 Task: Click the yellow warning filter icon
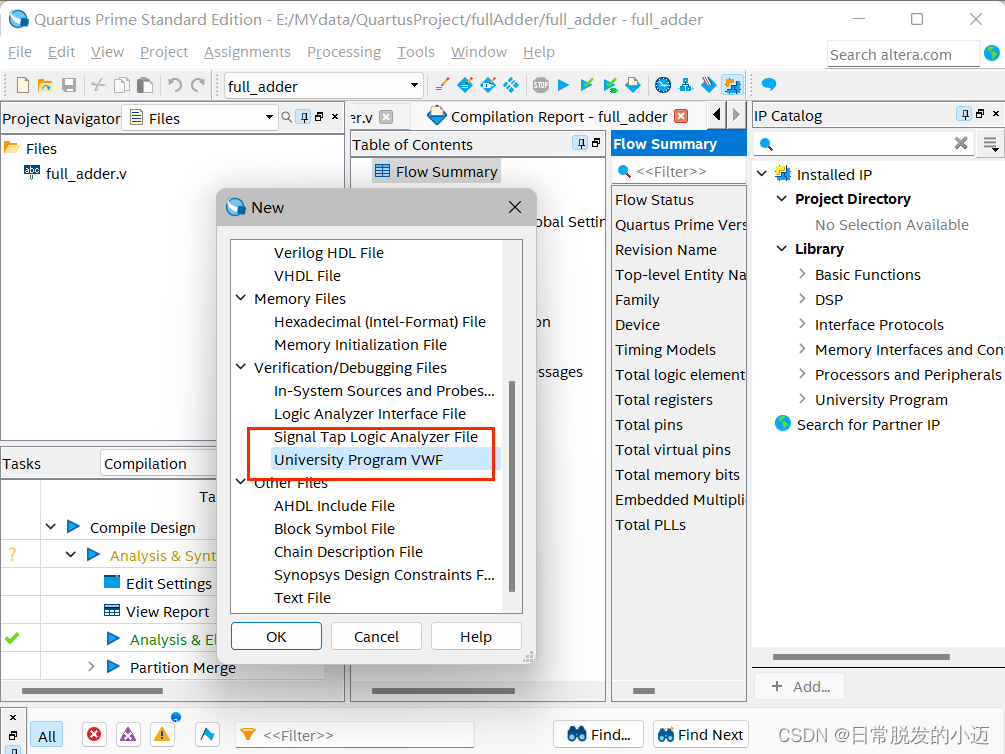[162, 734]
